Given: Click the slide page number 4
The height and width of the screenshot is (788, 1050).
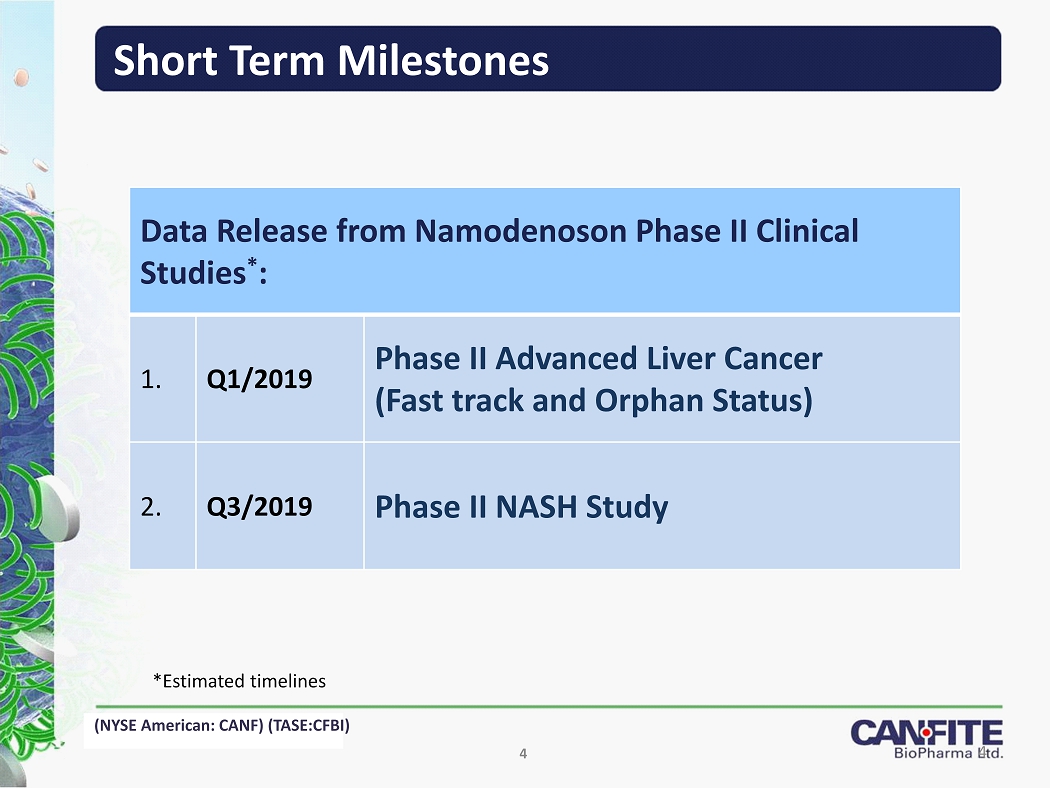Looking at the screenshot, I should 523,753.
